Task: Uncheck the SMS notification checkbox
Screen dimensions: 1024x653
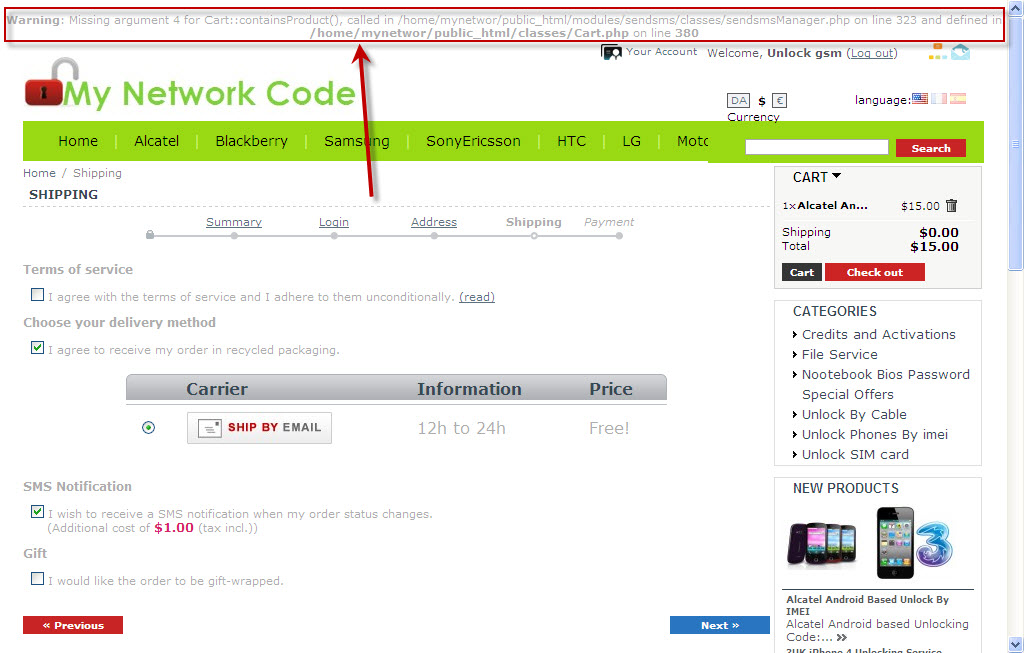Action: pyautogui.click(x=38, y=512)
